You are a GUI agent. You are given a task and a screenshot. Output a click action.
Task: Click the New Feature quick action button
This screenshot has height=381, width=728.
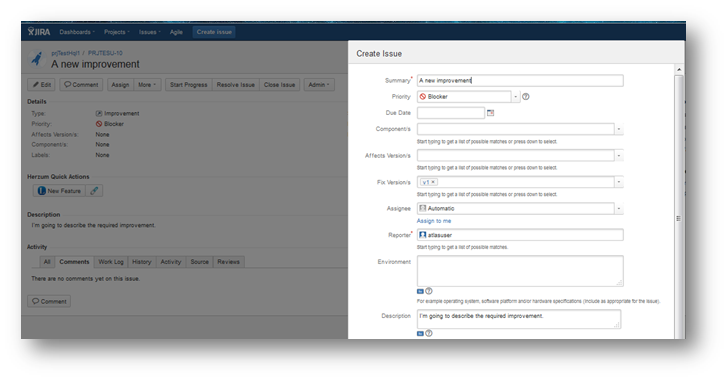tap(59, 191)
